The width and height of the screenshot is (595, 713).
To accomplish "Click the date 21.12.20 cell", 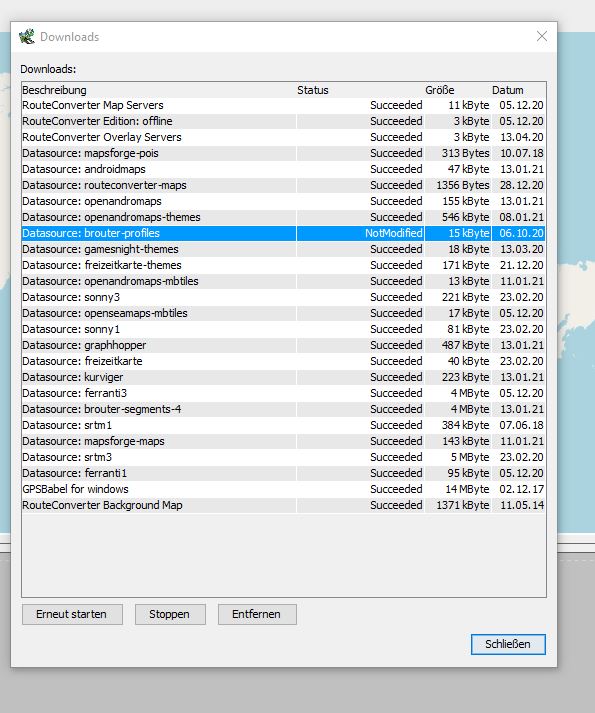I will pyautogui.click(x=518, y=265).
